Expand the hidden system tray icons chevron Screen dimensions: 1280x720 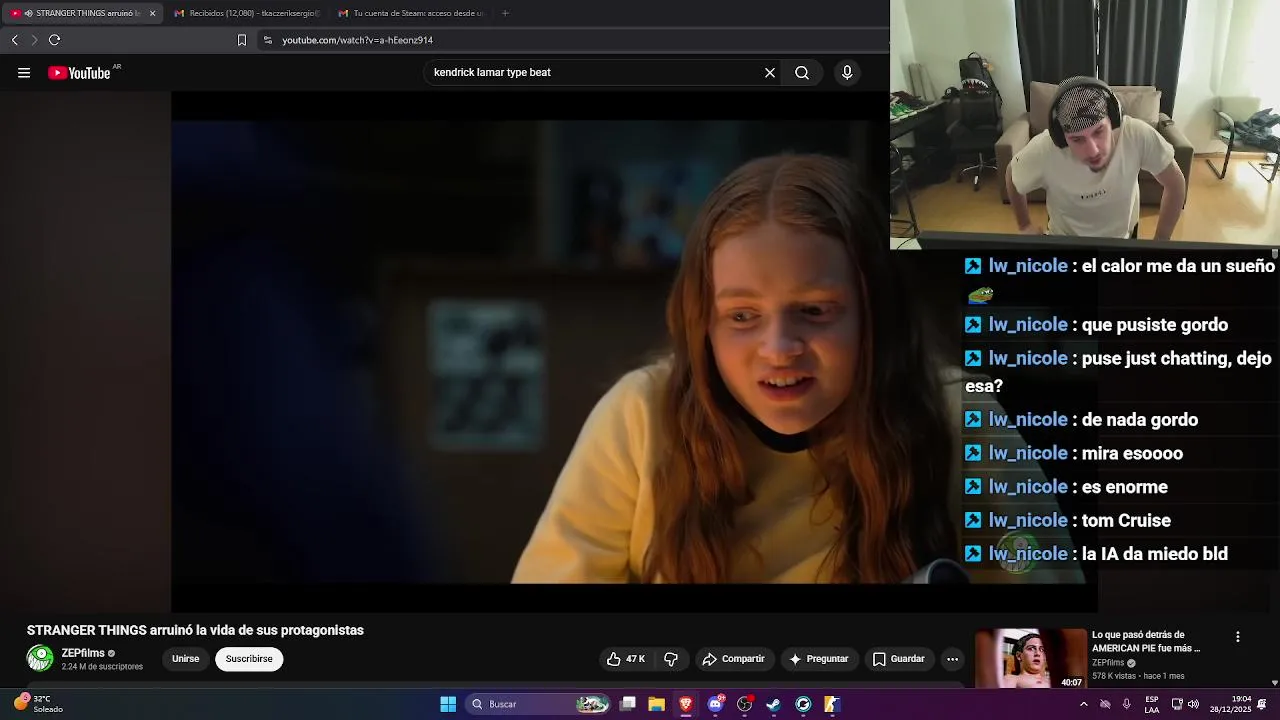tap(1083, 704)
